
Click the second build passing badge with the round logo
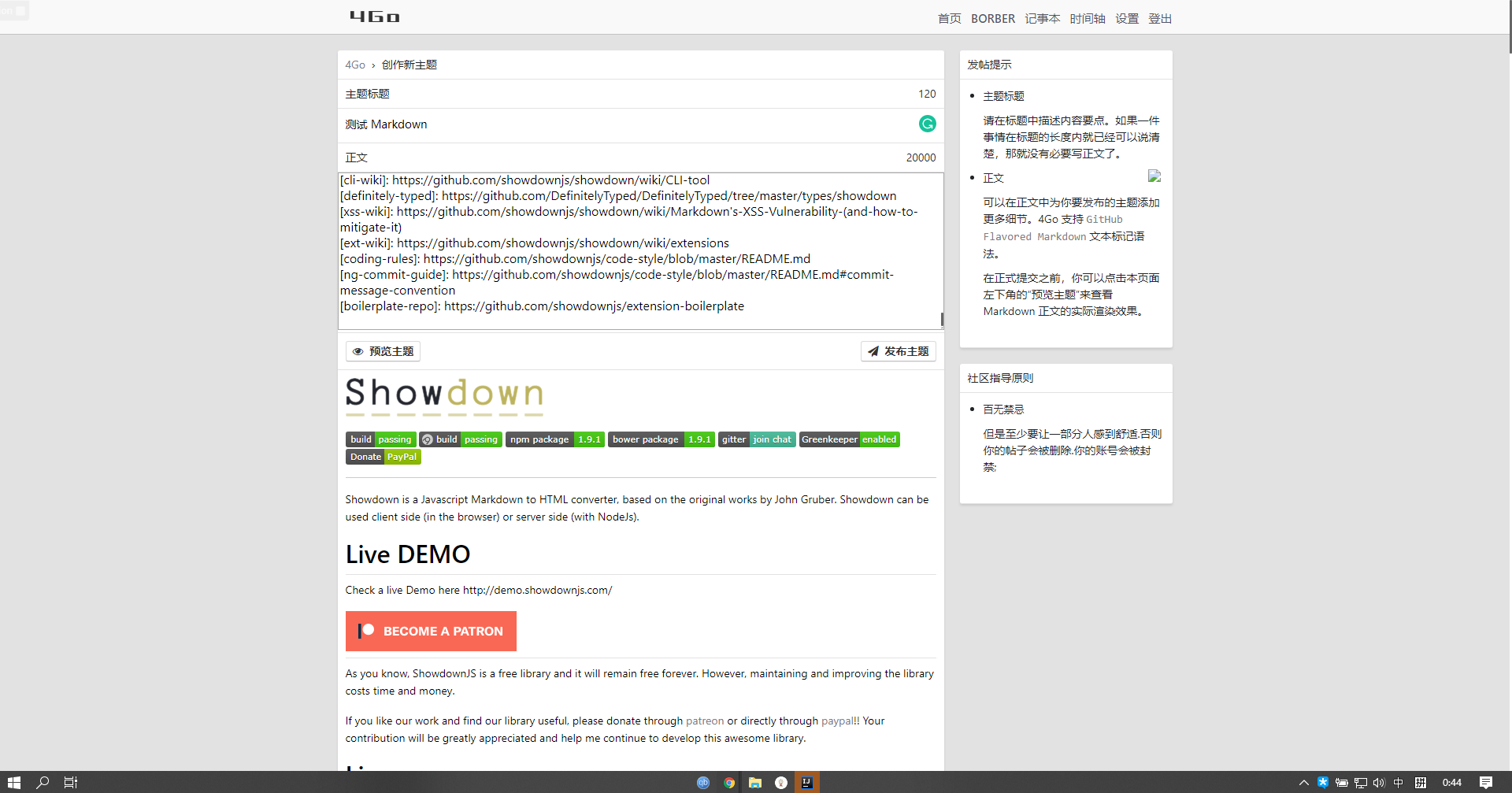[x=461, y=439]
